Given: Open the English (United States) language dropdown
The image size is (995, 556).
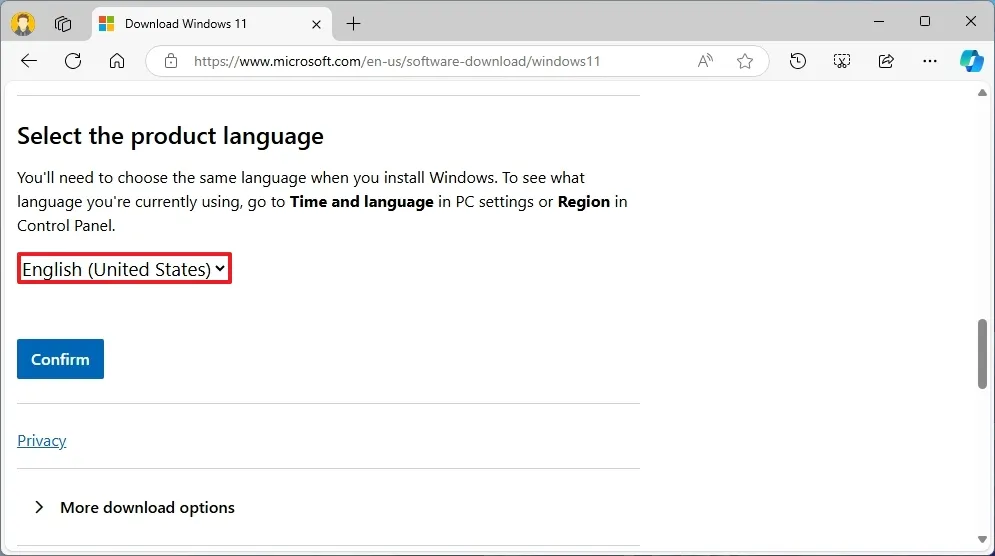Looking at the screenshot, I should [x=124, y=269].
